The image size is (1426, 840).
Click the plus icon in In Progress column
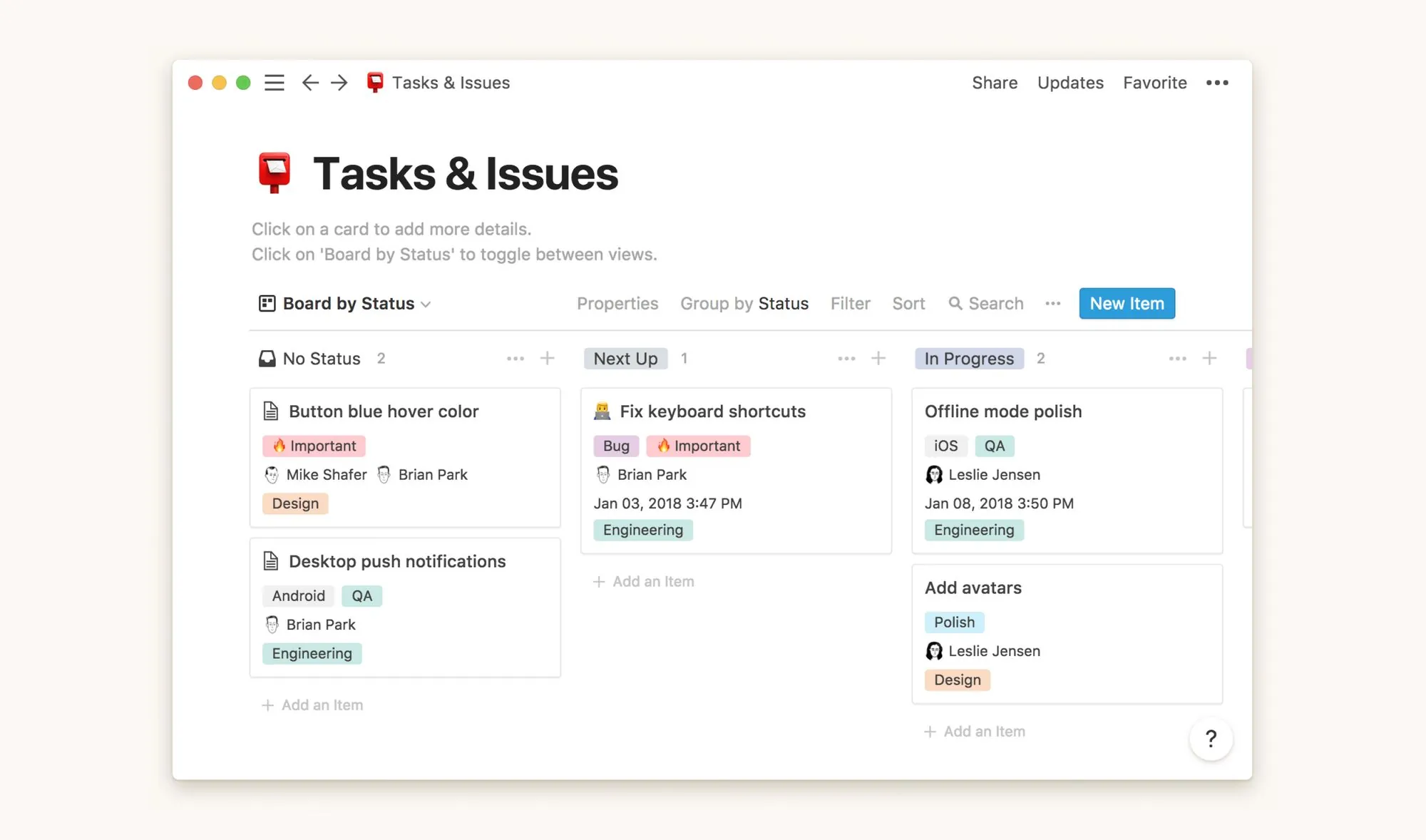point(1209,358)
